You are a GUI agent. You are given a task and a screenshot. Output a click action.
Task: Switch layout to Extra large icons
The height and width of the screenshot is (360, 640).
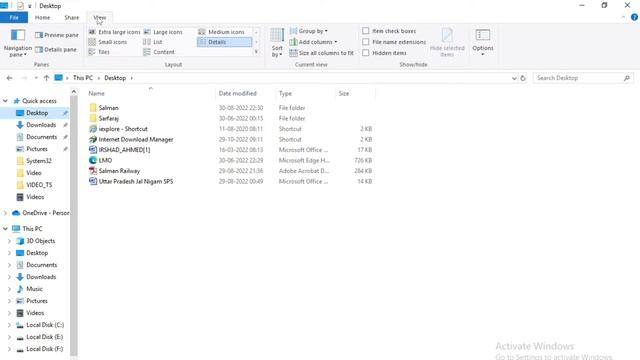pos(115,32)
